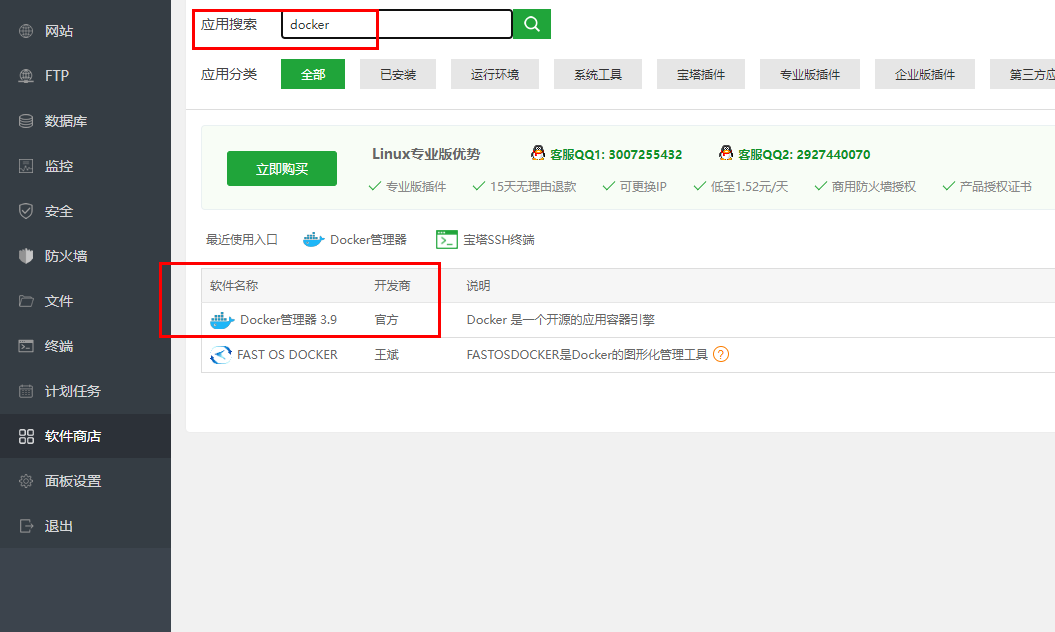Click developer 王斌 in FAST OS DOCKER row
This screenshot has width=1055, height=632.
pyautogui.click(x=386, y=355)
